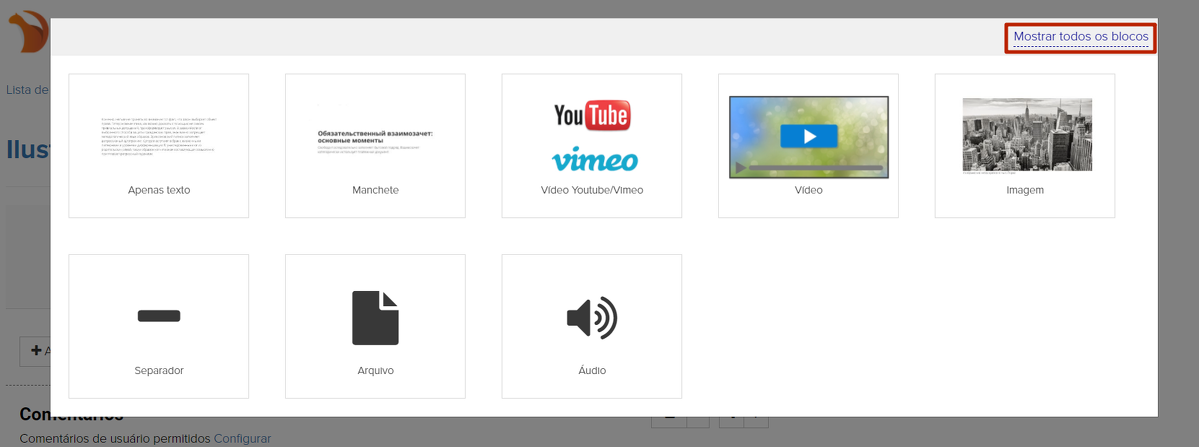Choose the "Separador" block label

coord(158,370)
